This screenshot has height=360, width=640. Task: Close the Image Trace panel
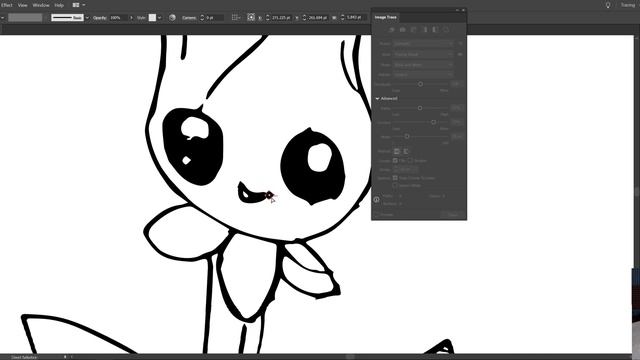(463, 10)
